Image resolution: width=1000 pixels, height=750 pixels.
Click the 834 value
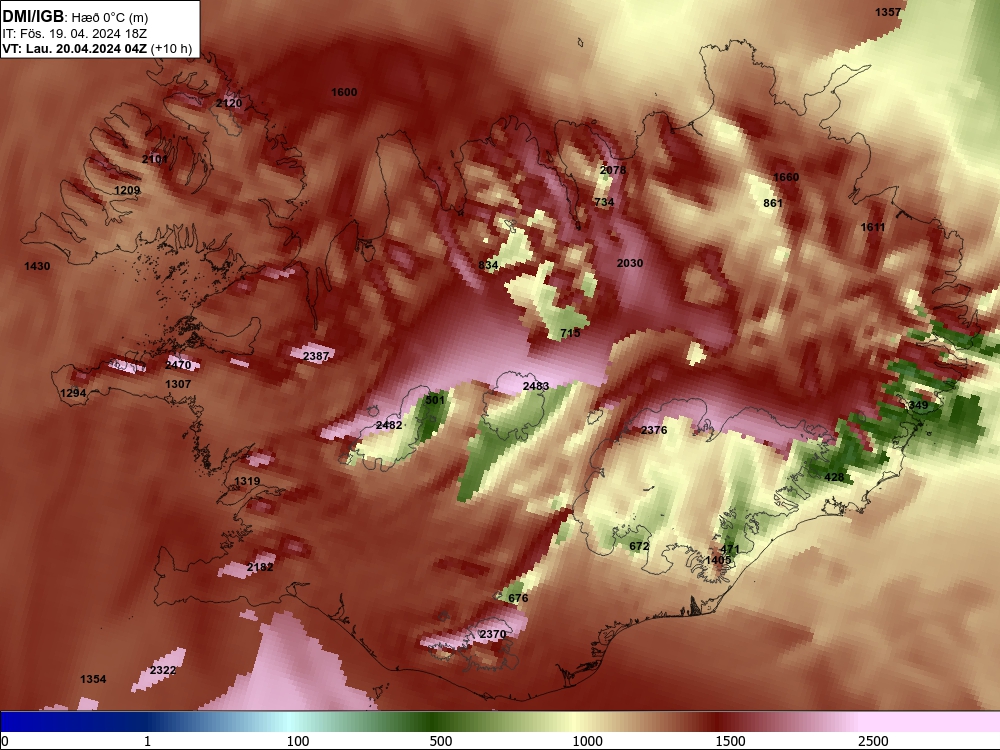(x=488, y=265)
